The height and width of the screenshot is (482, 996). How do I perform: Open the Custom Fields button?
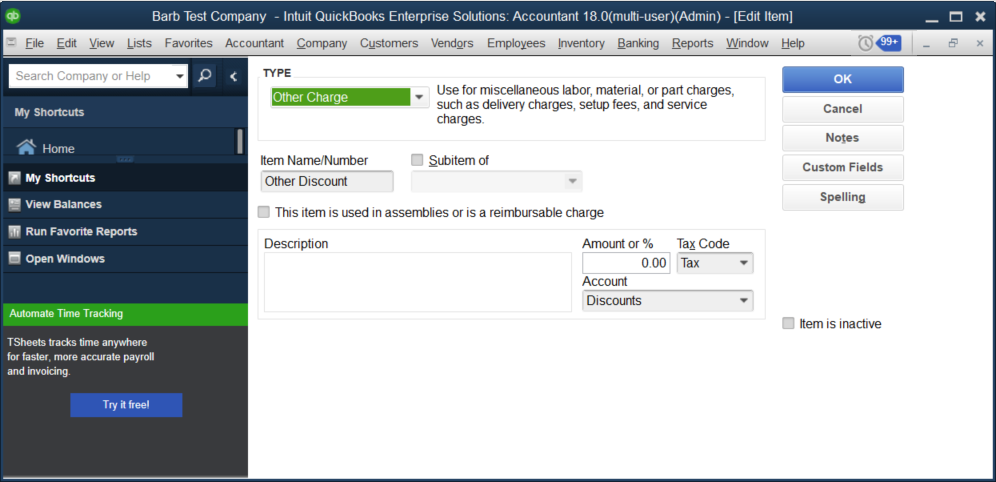(842, 168)
